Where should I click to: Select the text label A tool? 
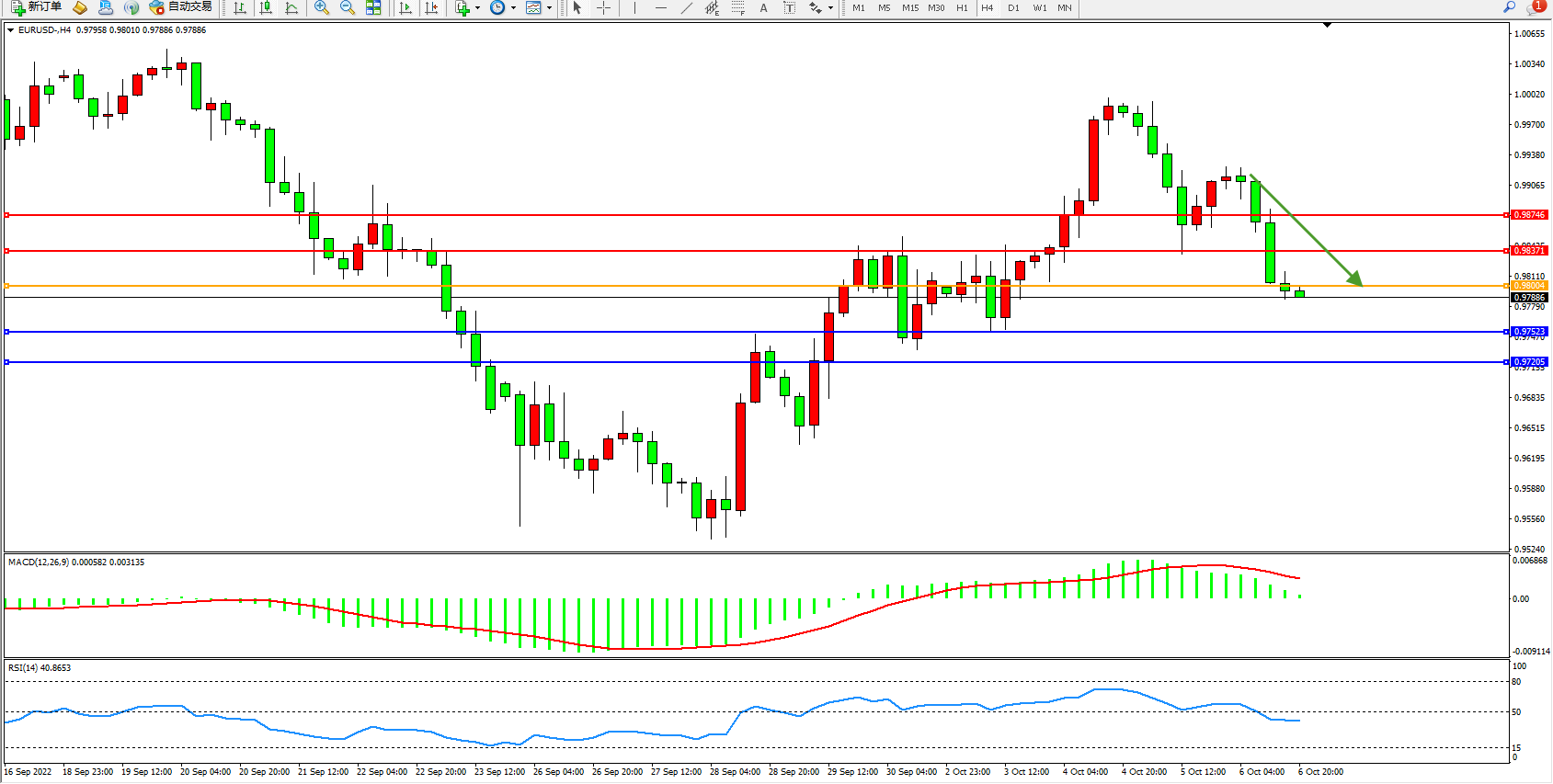click(763, 8)
